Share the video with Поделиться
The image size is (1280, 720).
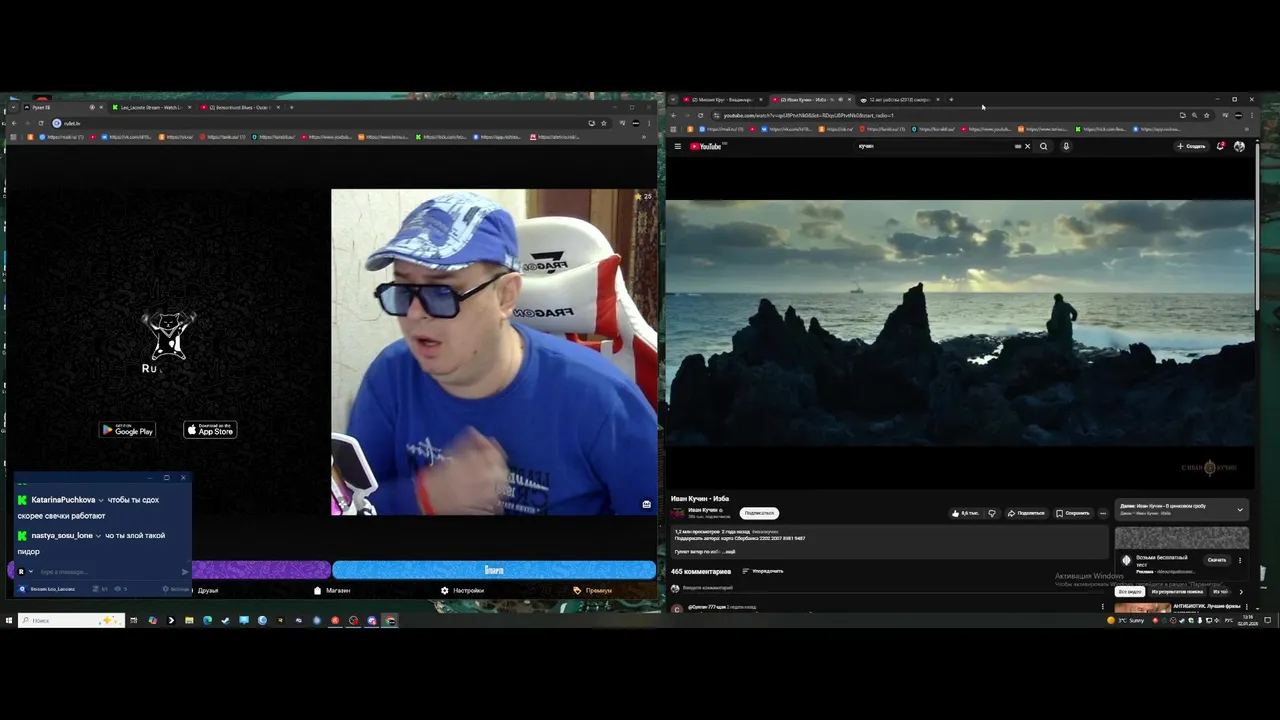(1025, 513)
